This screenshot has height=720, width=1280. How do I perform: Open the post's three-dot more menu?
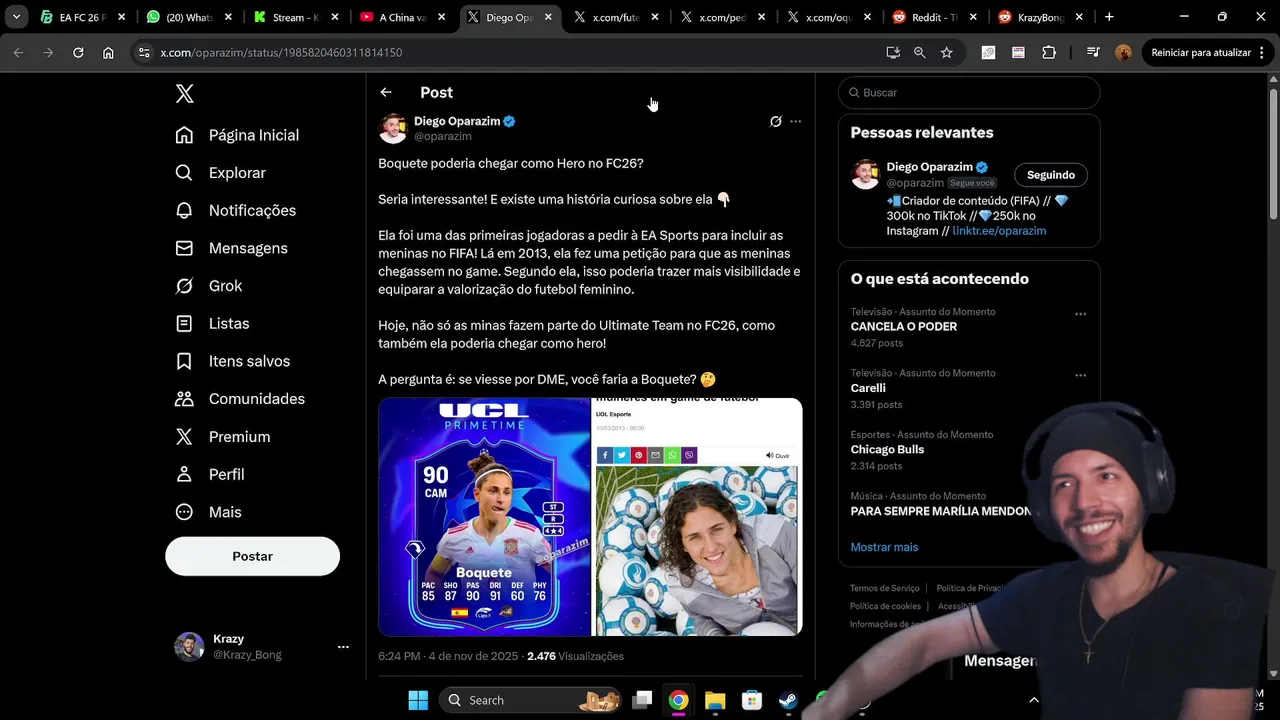click(x=796, y=121)
